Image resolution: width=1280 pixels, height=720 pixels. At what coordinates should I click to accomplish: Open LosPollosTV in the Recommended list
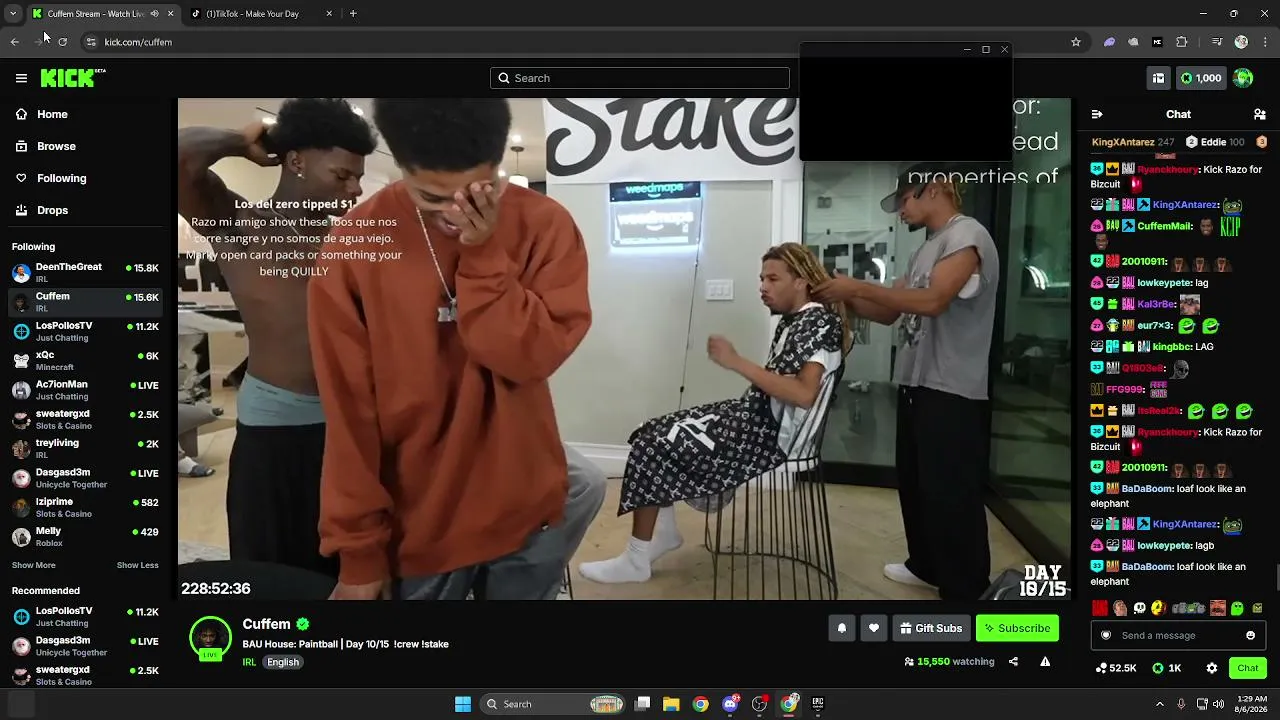click(x=85, y=616)
